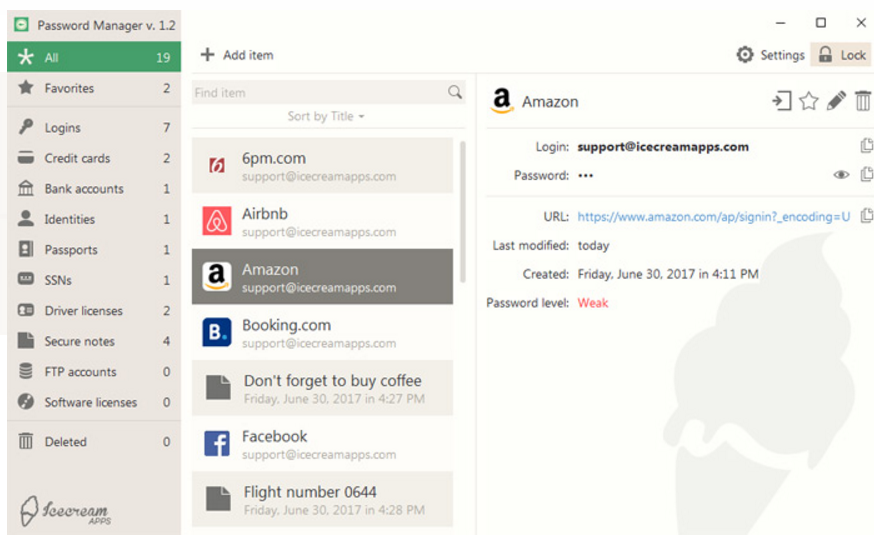This screenshot has height=544, width=874.
Task: Click the Passports sidebar icon
Action: coord(26,249)
